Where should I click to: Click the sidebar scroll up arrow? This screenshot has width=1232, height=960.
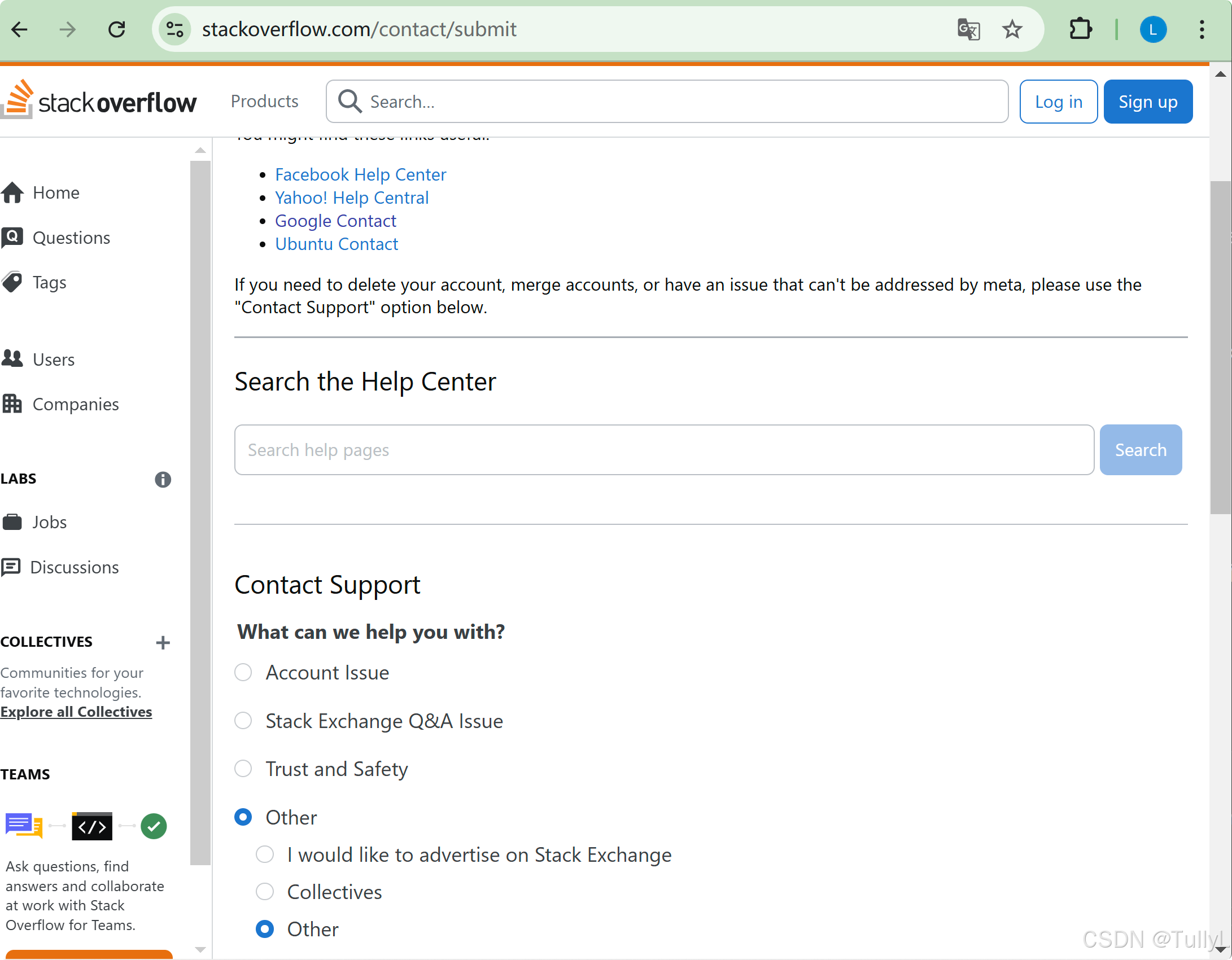(200, 150)
